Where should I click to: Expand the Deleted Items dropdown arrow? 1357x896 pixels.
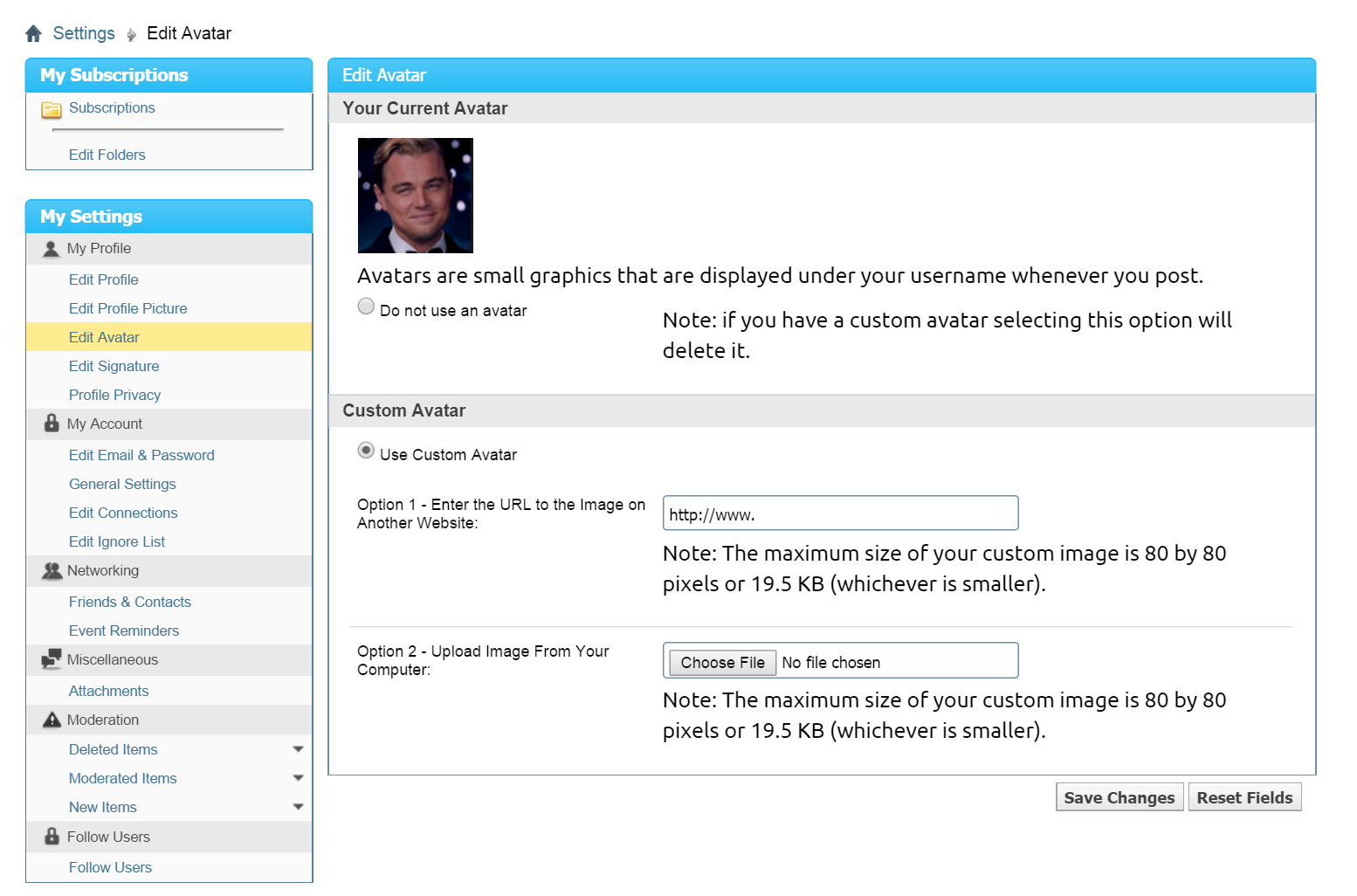[298, 749]
